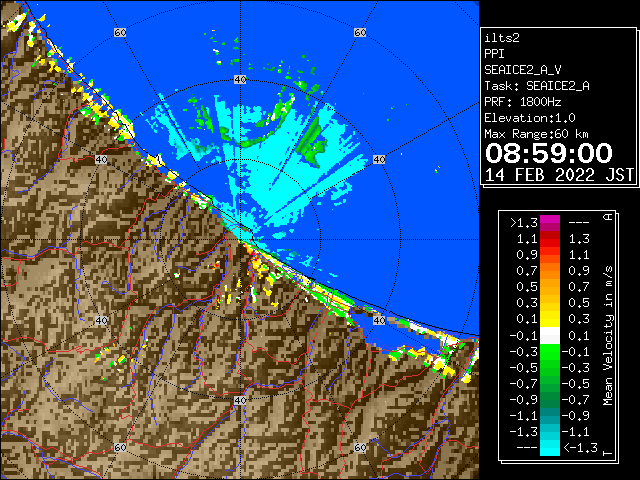Click the '40' label on the northeast sea area

[x=379, y=160]
